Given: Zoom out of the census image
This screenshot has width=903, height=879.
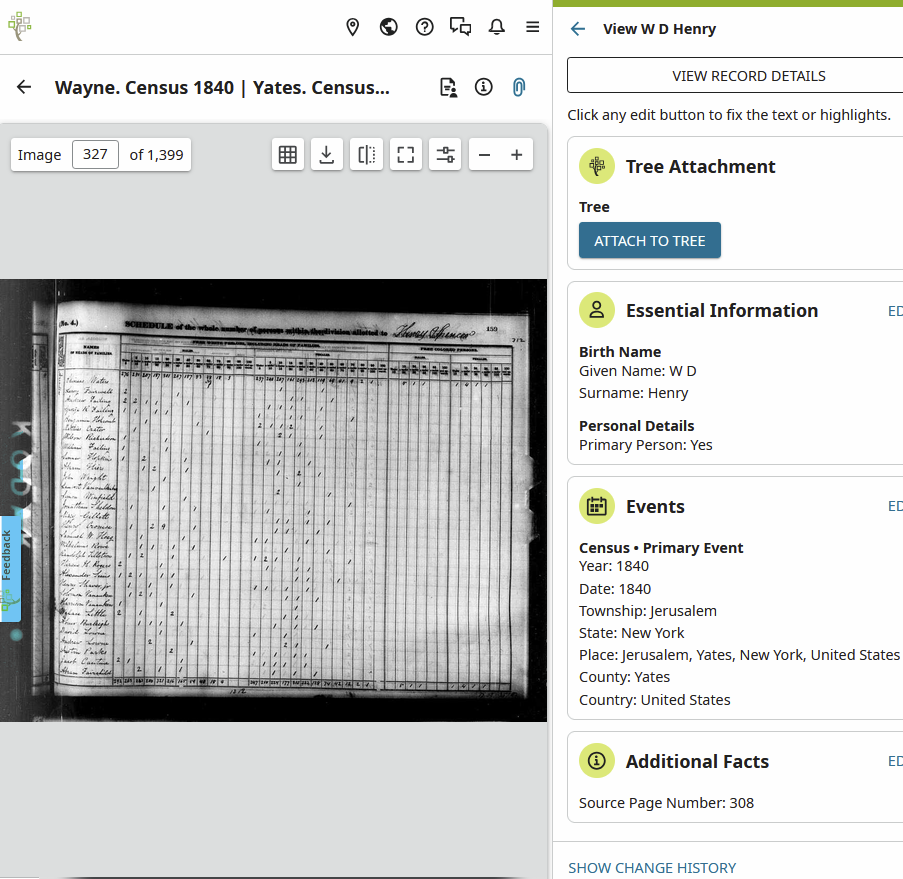Looking at the screenshot, I should (x=485, y=154).
